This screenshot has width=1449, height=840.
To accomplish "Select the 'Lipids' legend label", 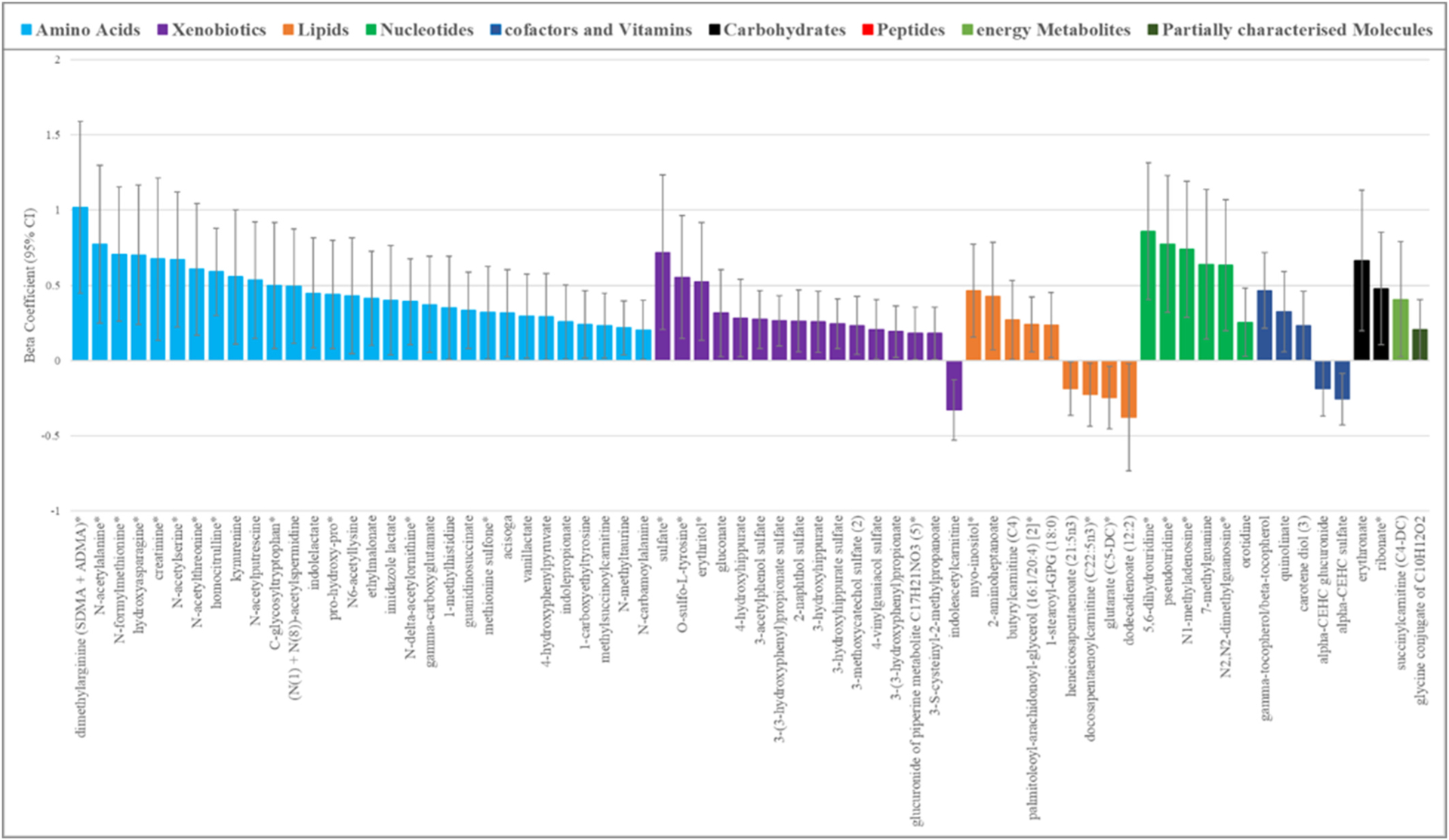I will click(x=323, y=30).
